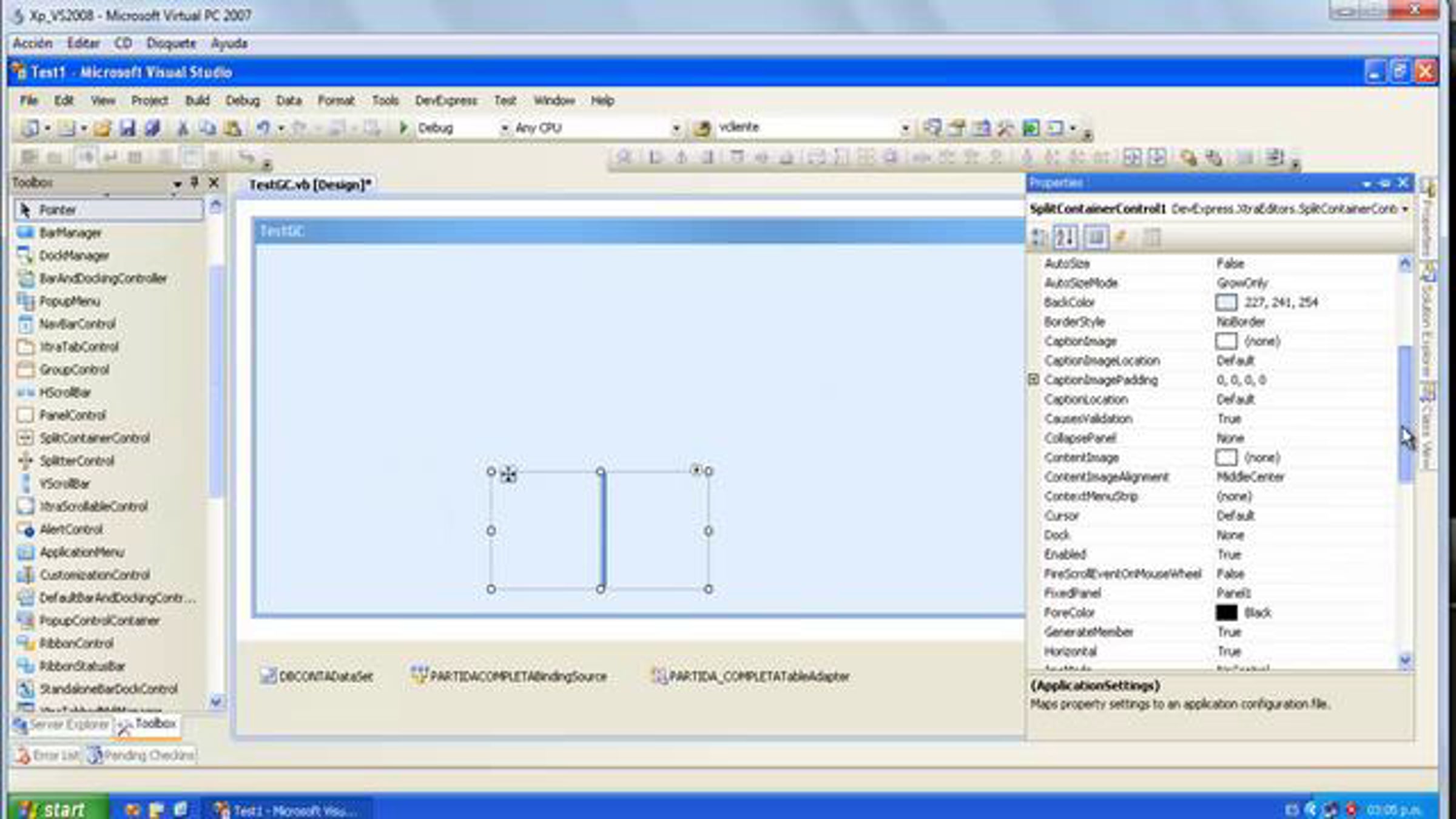Open the Toolbox window position dropdown arrow

pyautogui.click(x=177, y=183)
